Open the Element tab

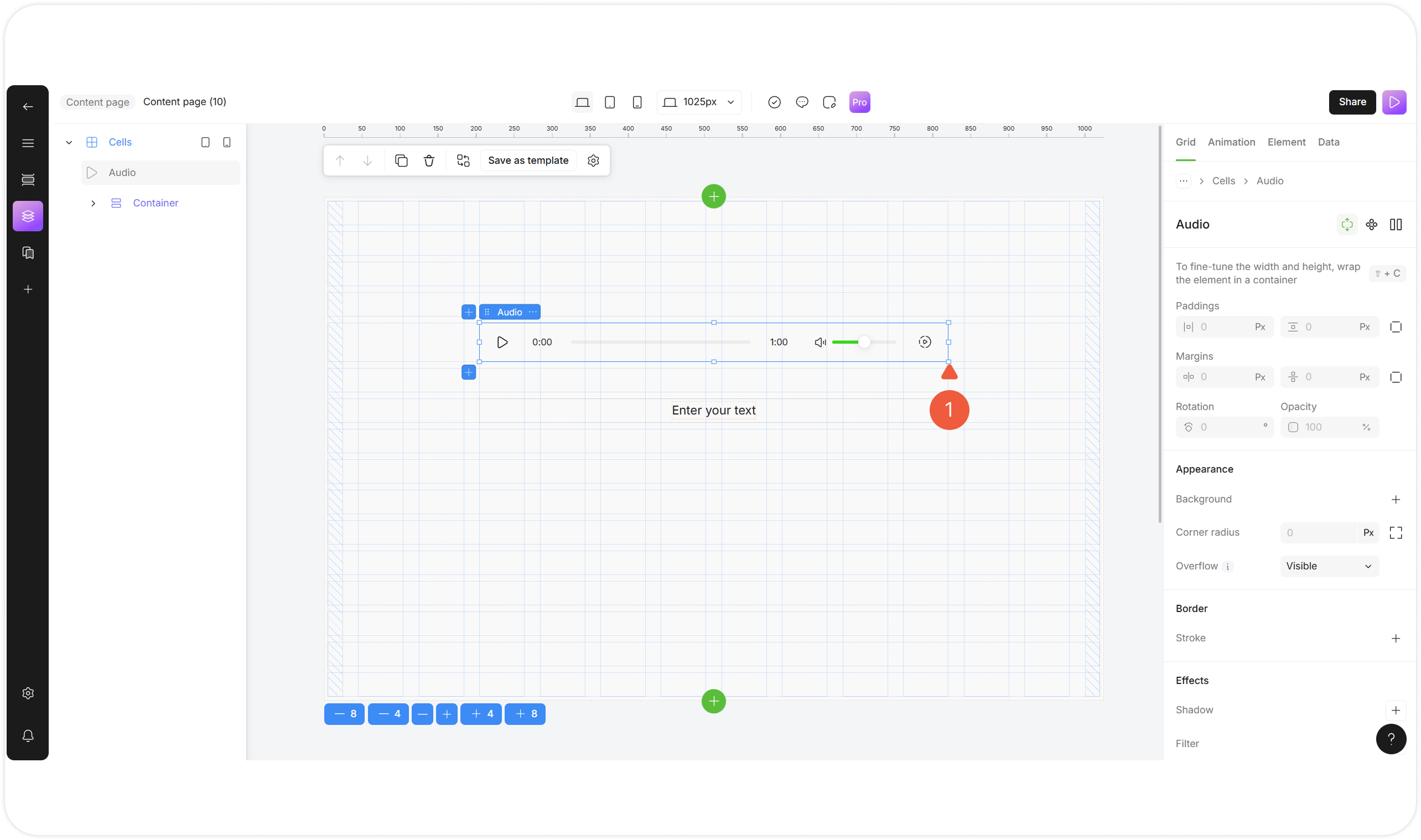coord(1286,142)
